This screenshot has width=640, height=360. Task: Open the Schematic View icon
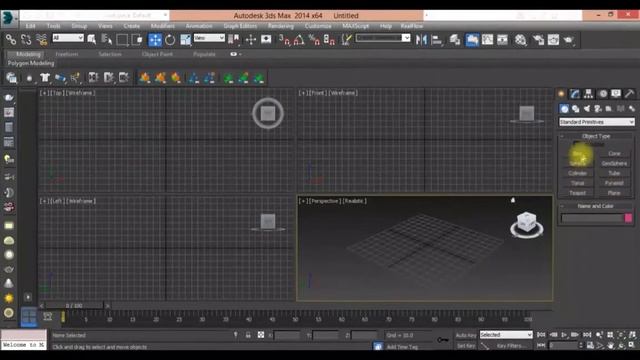point(502,40)
